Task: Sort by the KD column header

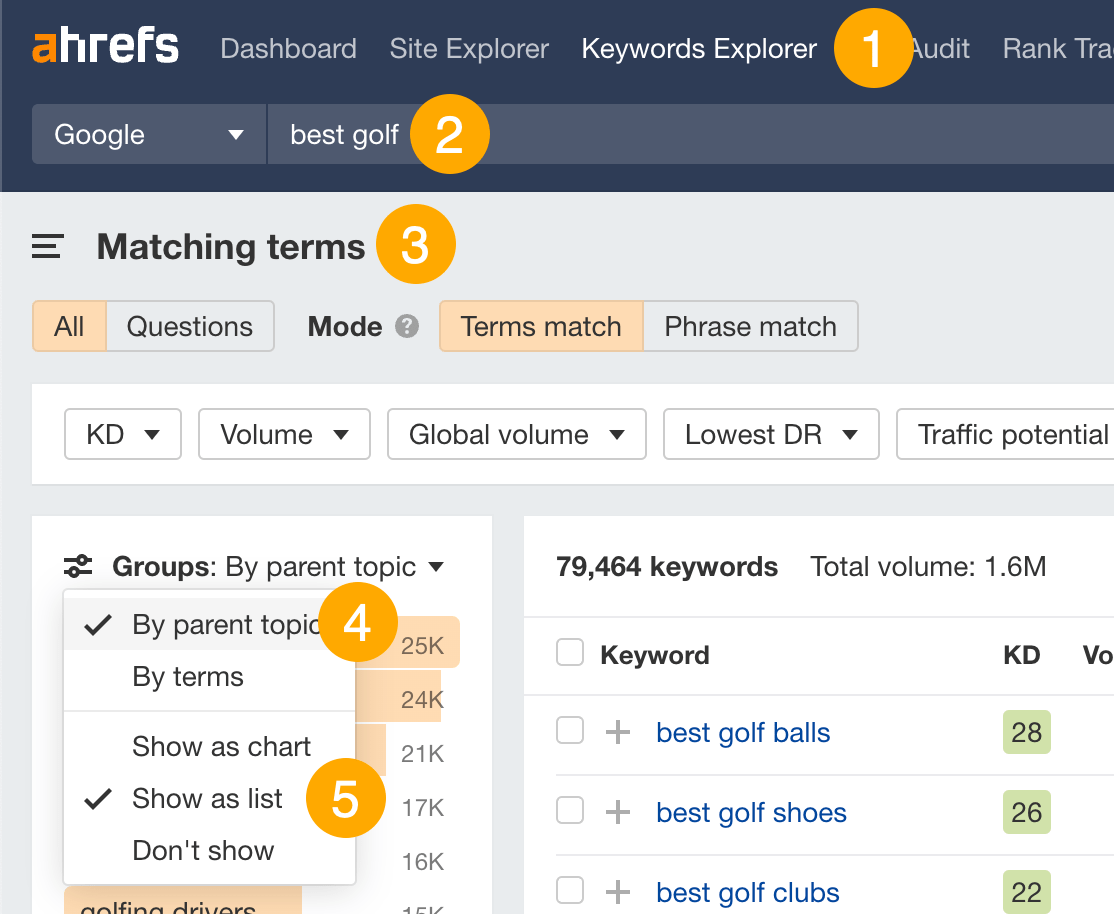Action: [x=1022, y=655]
